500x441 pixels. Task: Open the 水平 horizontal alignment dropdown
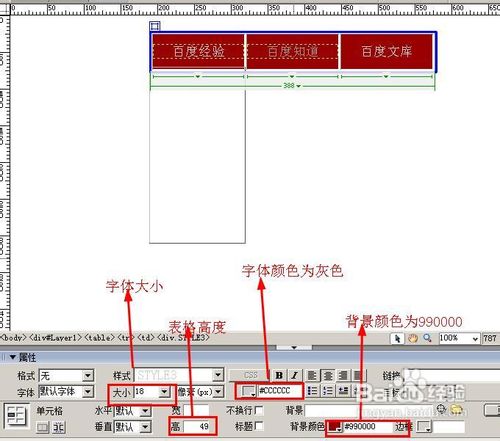145,411
